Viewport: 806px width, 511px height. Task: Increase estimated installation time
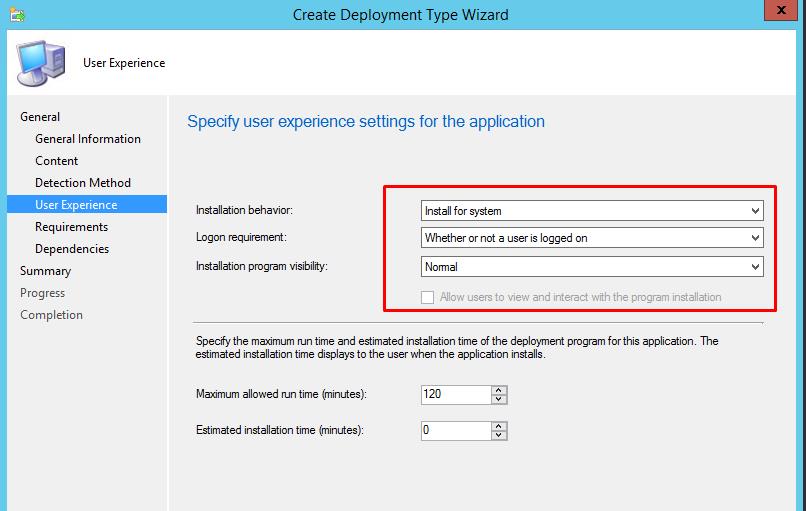tap(499, 426)
